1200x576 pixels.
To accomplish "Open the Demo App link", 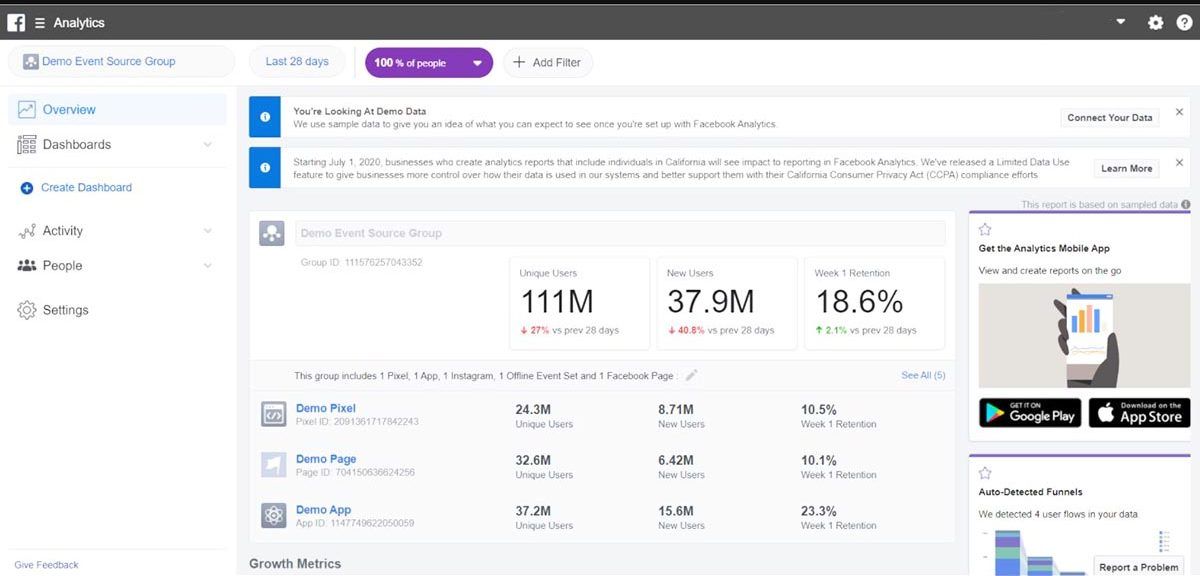I will click(x=323, y=510).
